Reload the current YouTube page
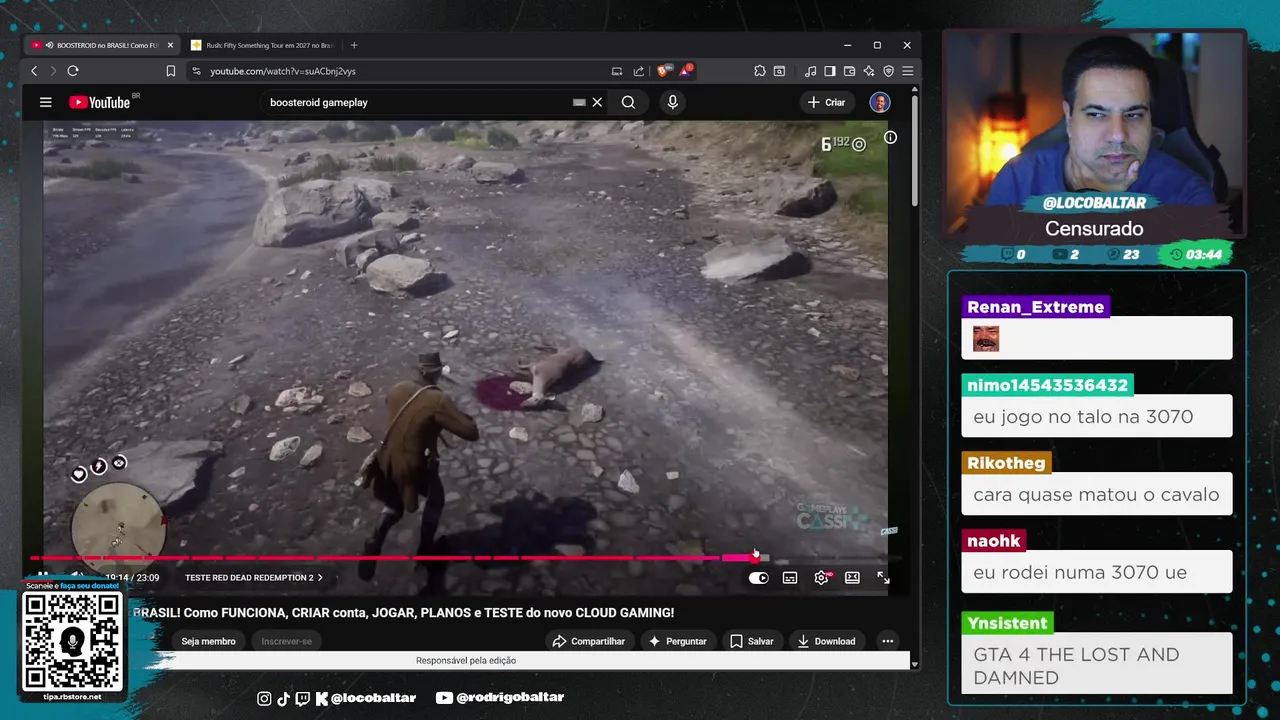Viewport: 1280px width, 720px height. (x=73, y=71)
